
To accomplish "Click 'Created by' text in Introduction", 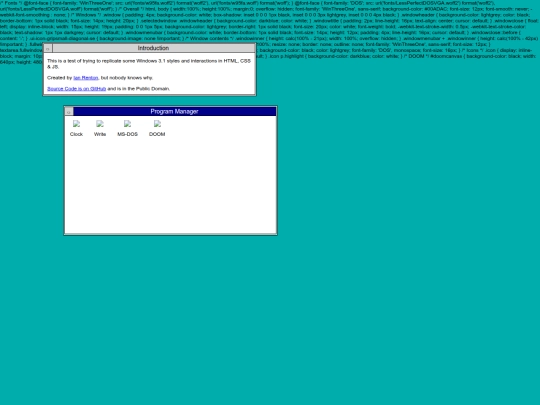I will [60, 78].
